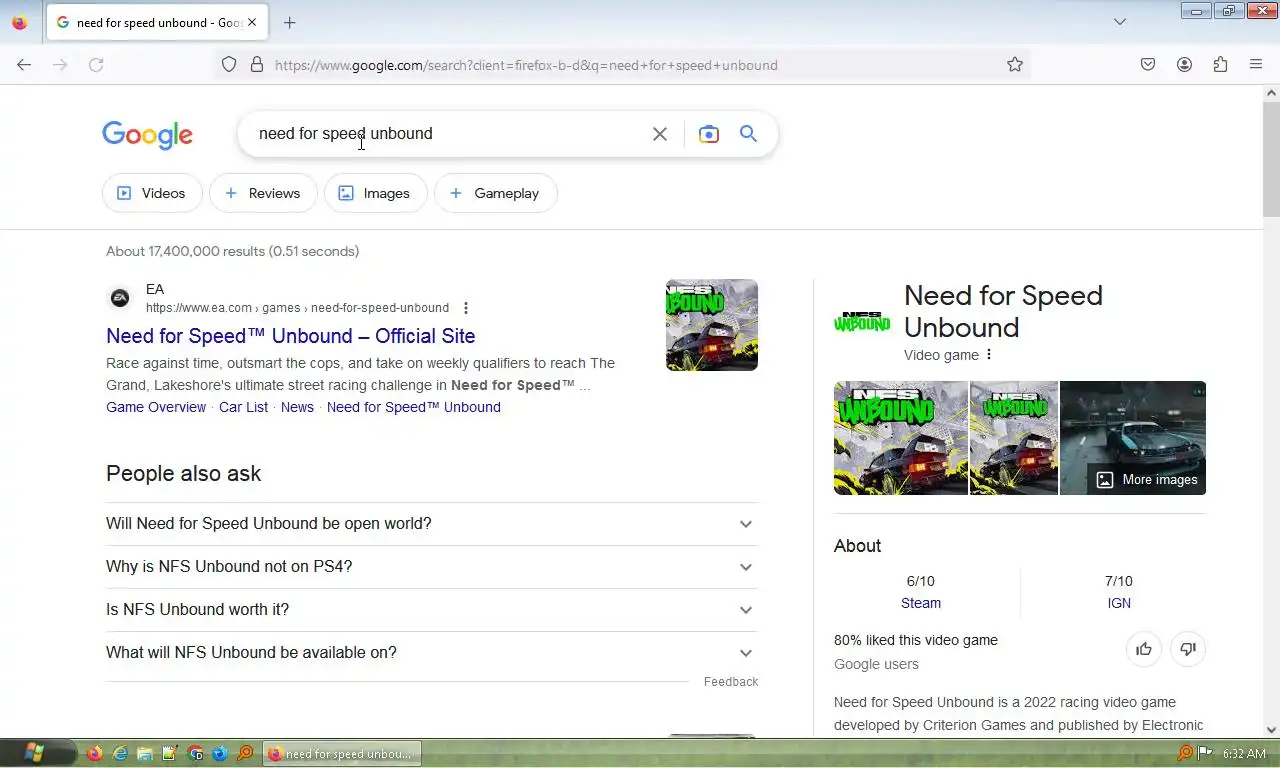Bookmark this page with star icon
The image size is (1280, 768).
[1015, 65]
